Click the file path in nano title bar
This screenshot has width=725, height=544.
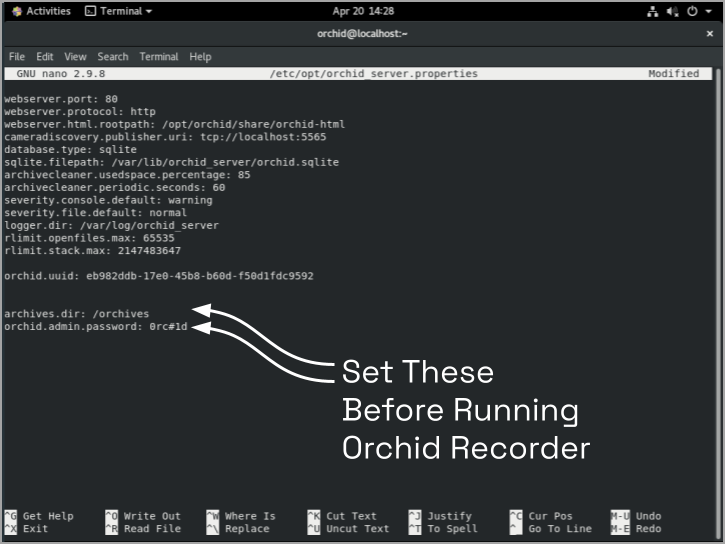tap(374, 73)
